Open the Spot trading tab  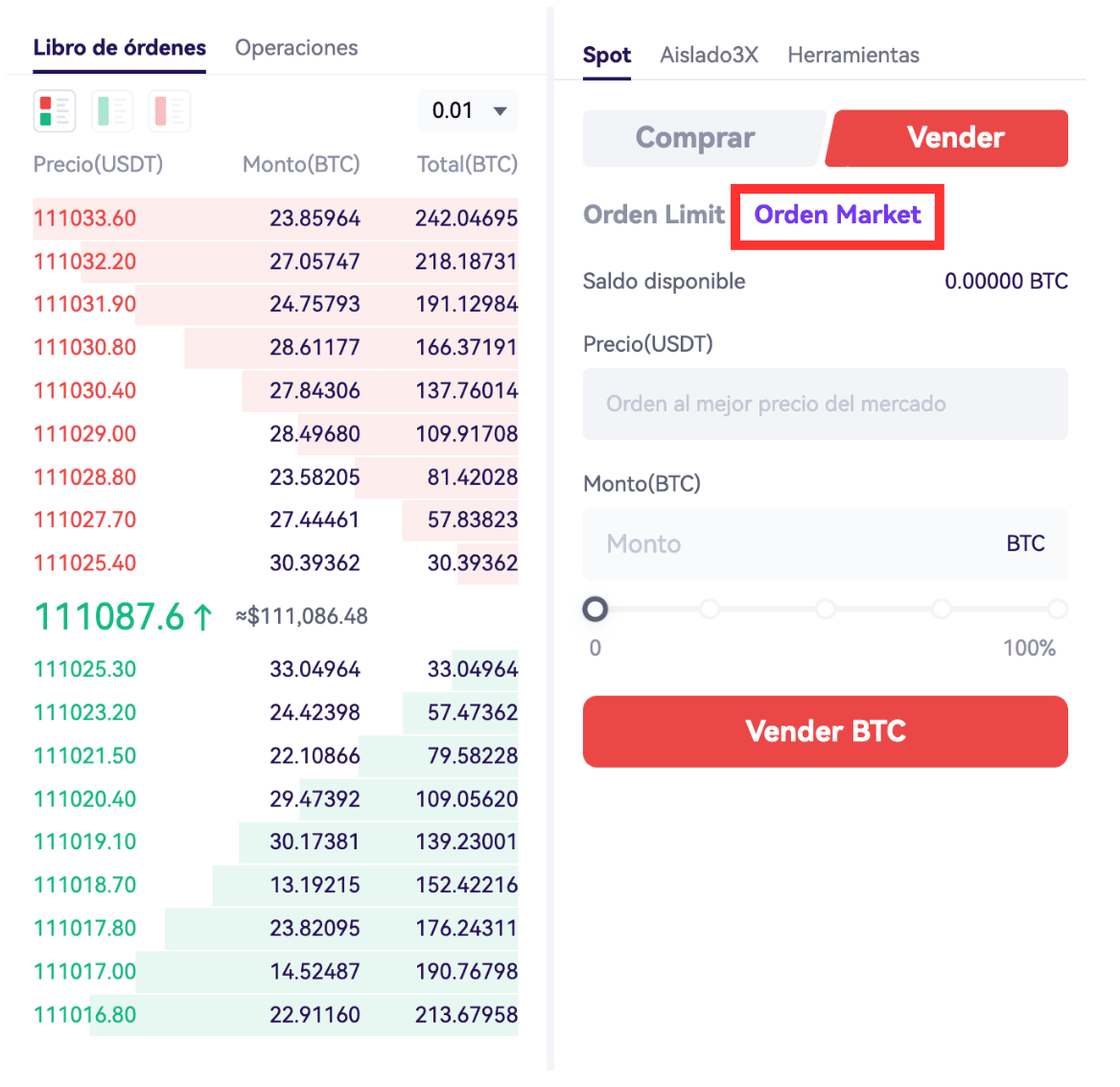607,56
